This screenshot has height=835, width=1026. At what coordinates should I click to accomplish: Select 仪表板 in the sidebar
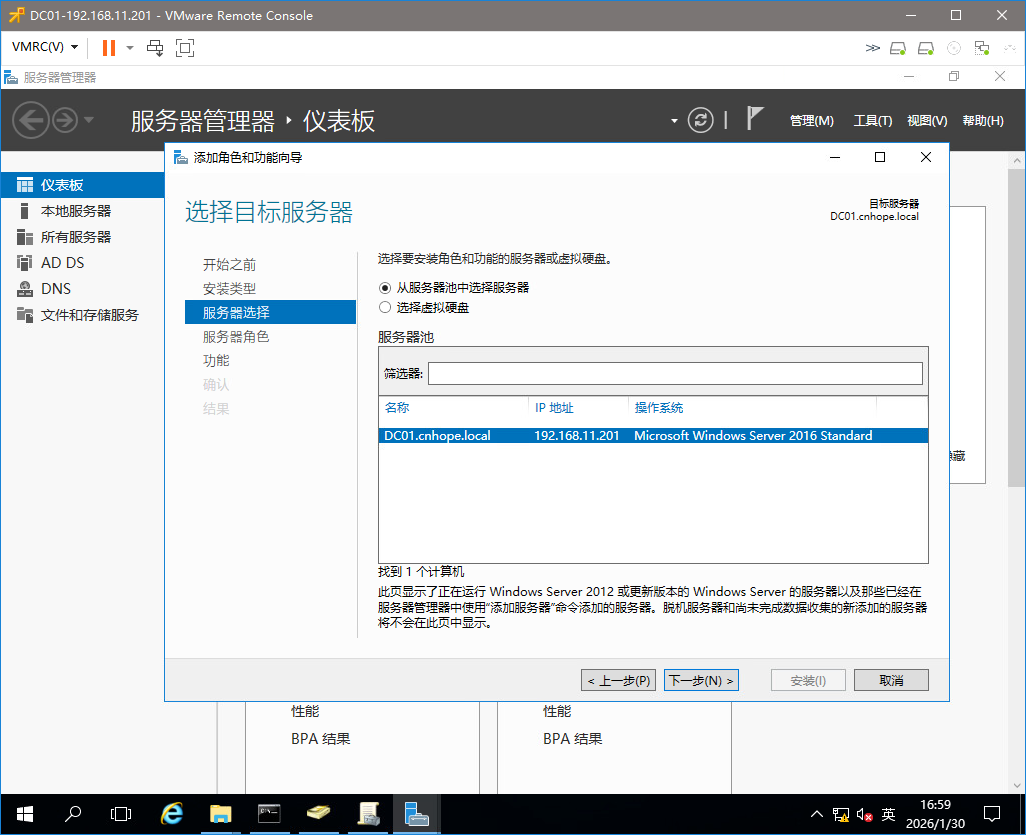pos(82,185)
